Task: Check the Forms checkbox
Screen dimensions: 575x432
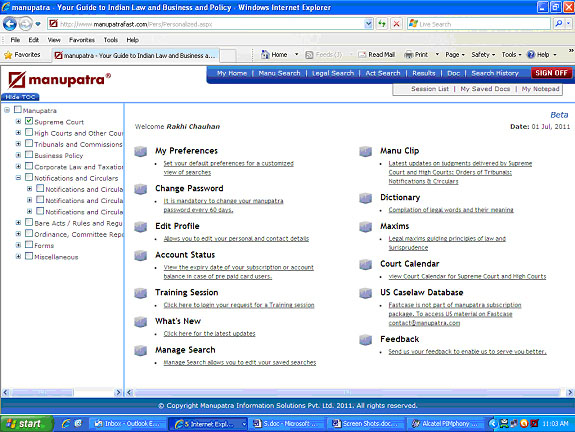Action: (29, 245)
